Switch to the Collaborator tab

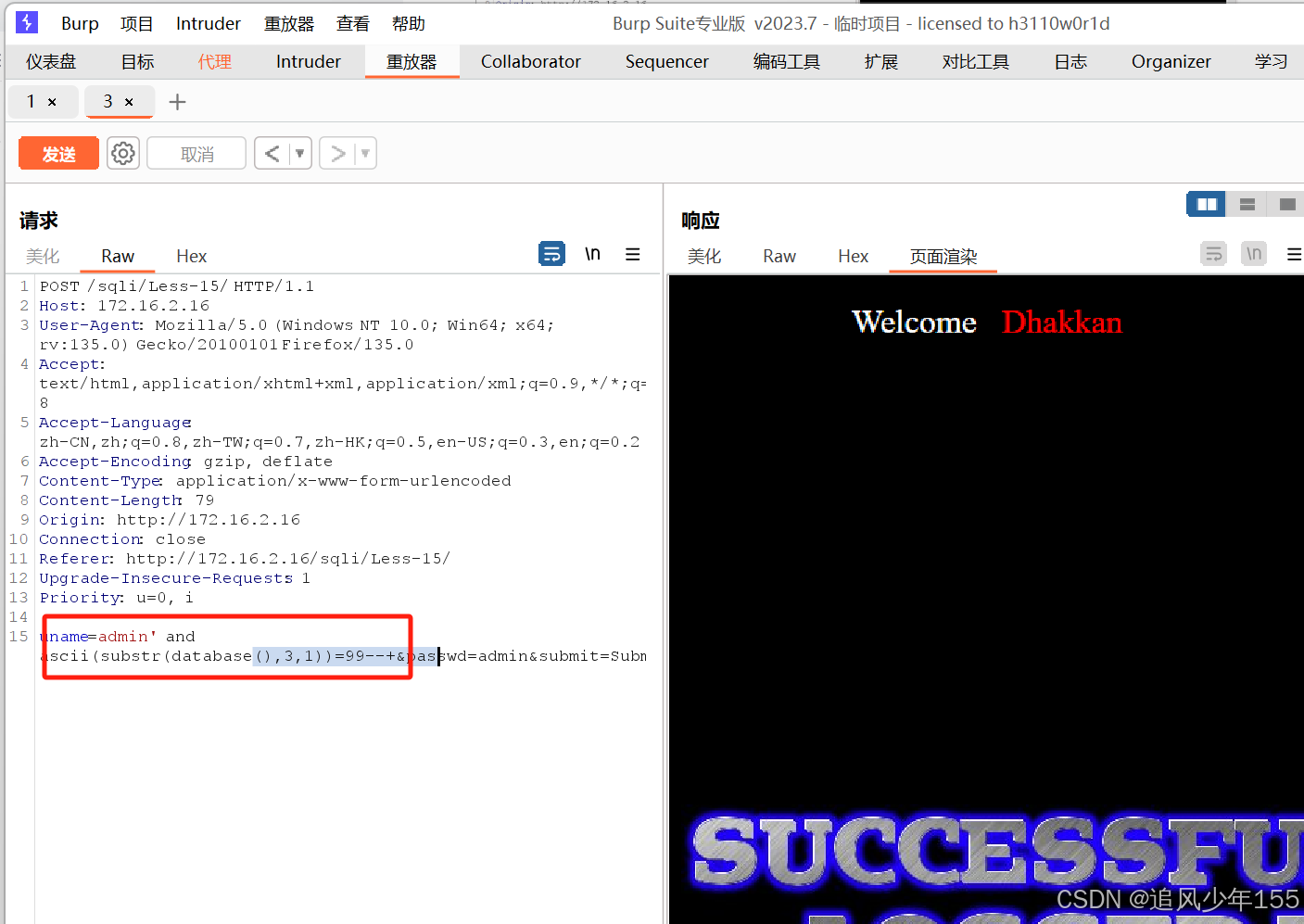[531, 61]
